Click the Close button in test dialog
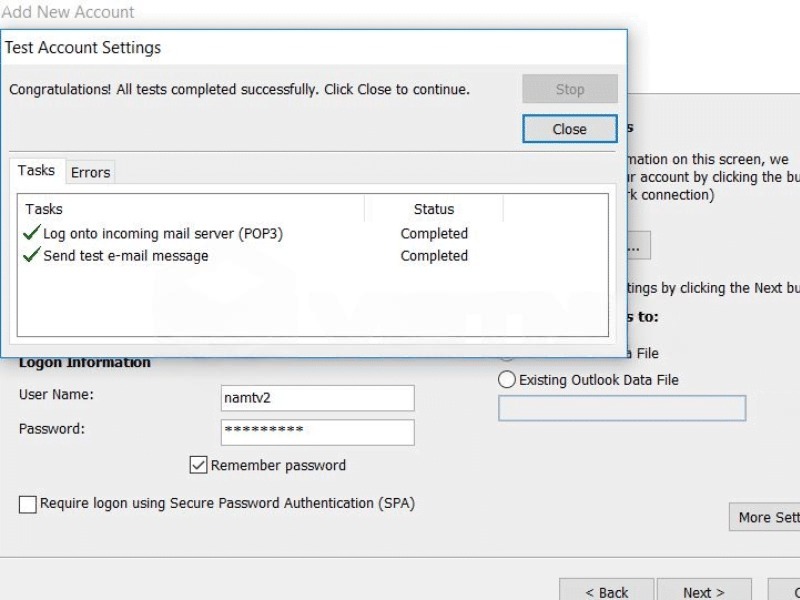Image resolution: width=800 pixels, height=600 pixels. pyautogui.click(x=569, y=129)
